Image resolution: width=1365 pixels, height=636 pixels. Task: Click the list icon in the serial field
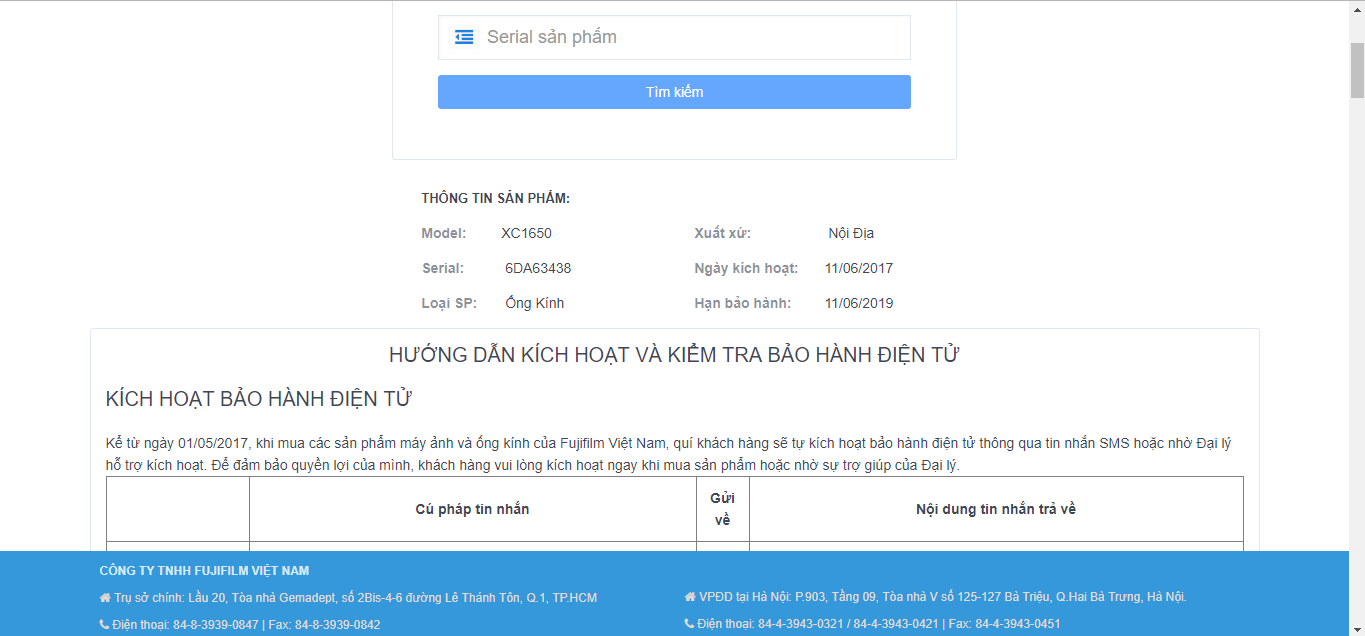click(464, 37)
